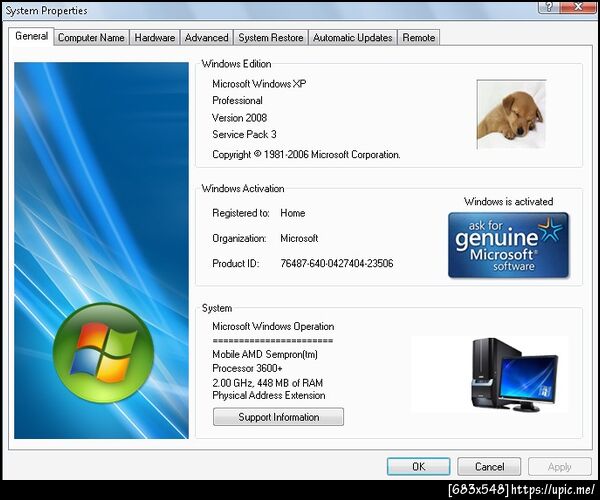The width and height of the screenshot is (600, 500).
Task: Click 'Windows is activated' label
Action: pos(508,201)
